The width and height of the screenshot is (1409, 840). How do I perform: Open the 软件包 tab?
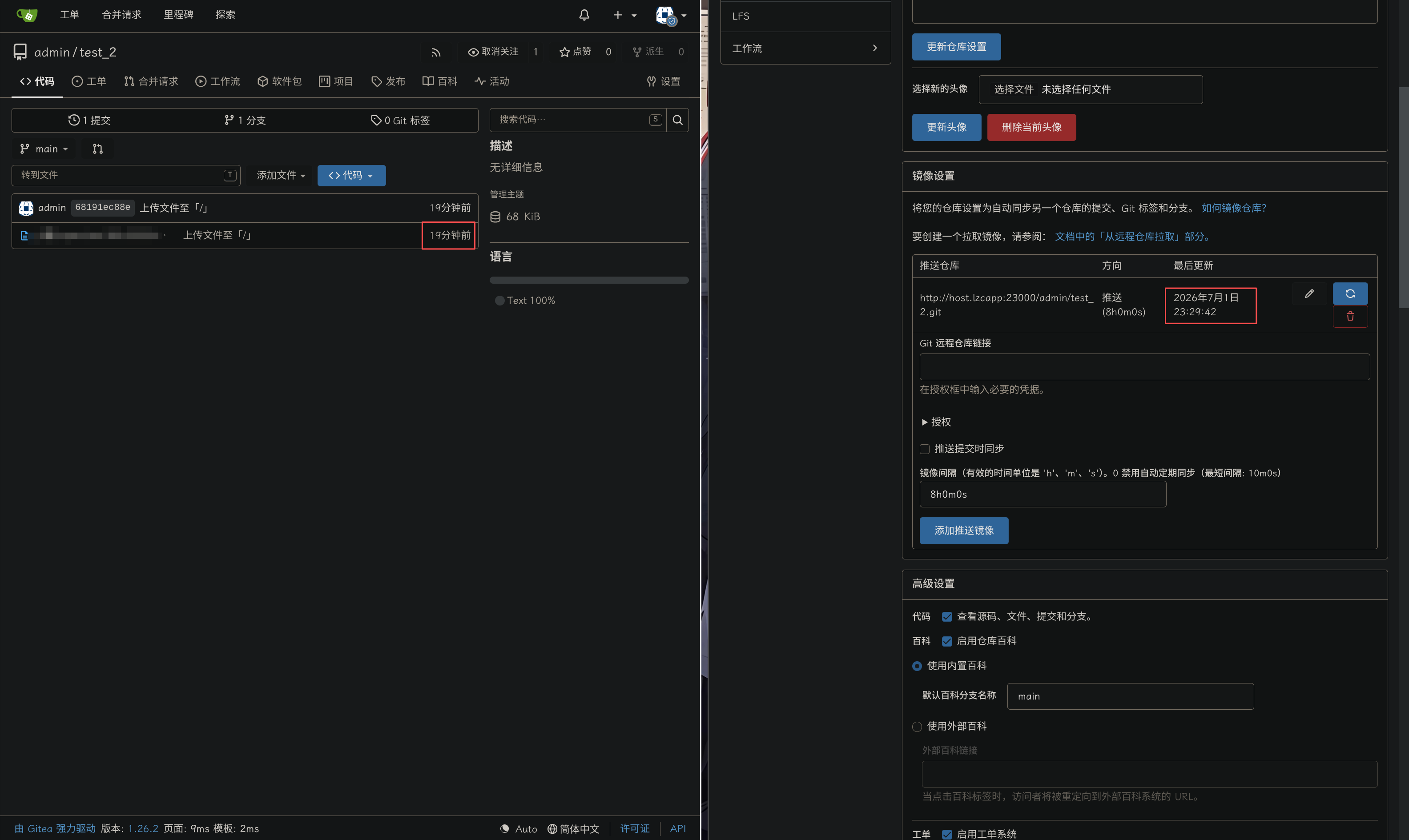click(x=280, y=81)
